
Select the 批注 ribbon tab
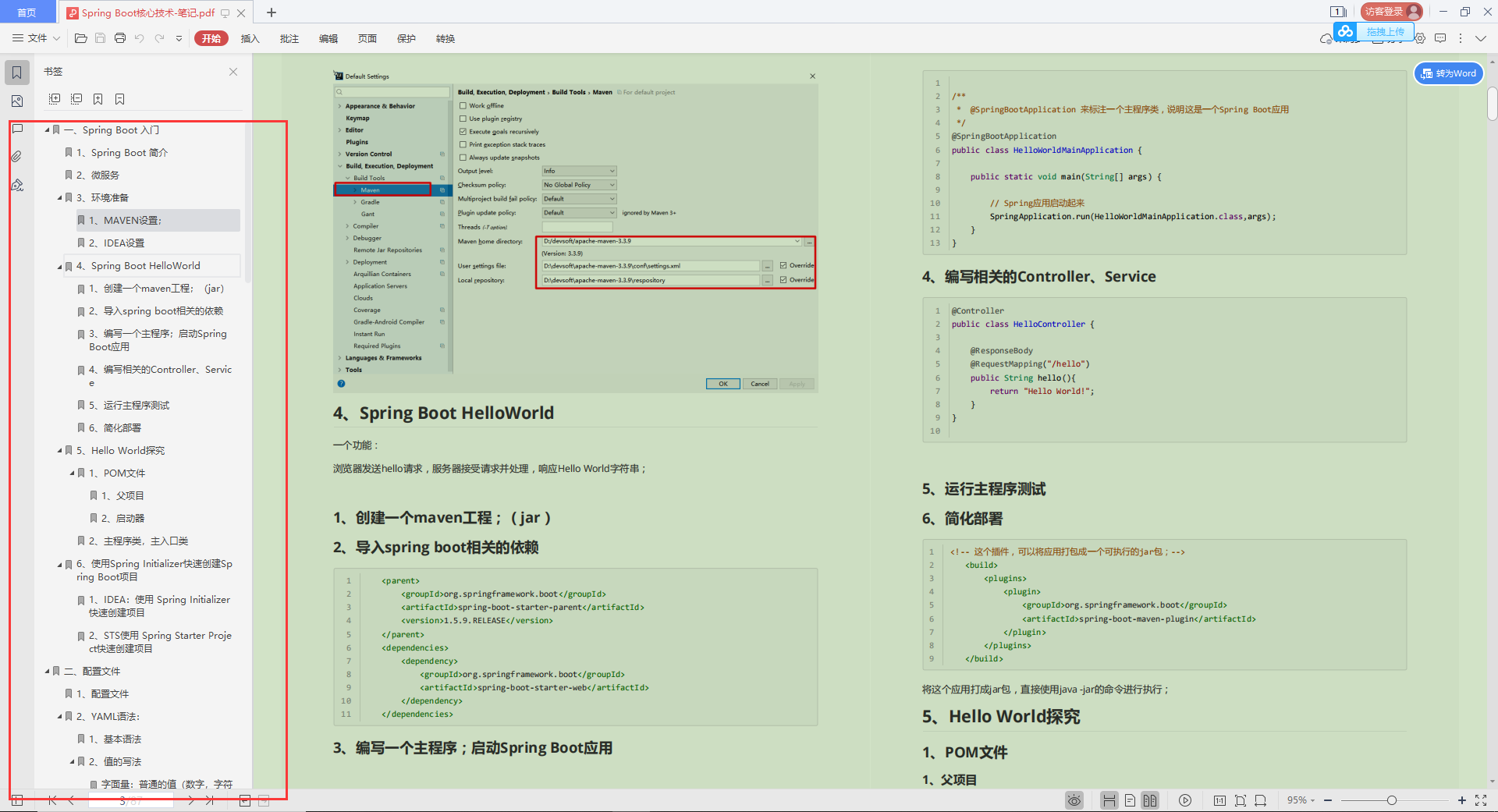point(289,38)
